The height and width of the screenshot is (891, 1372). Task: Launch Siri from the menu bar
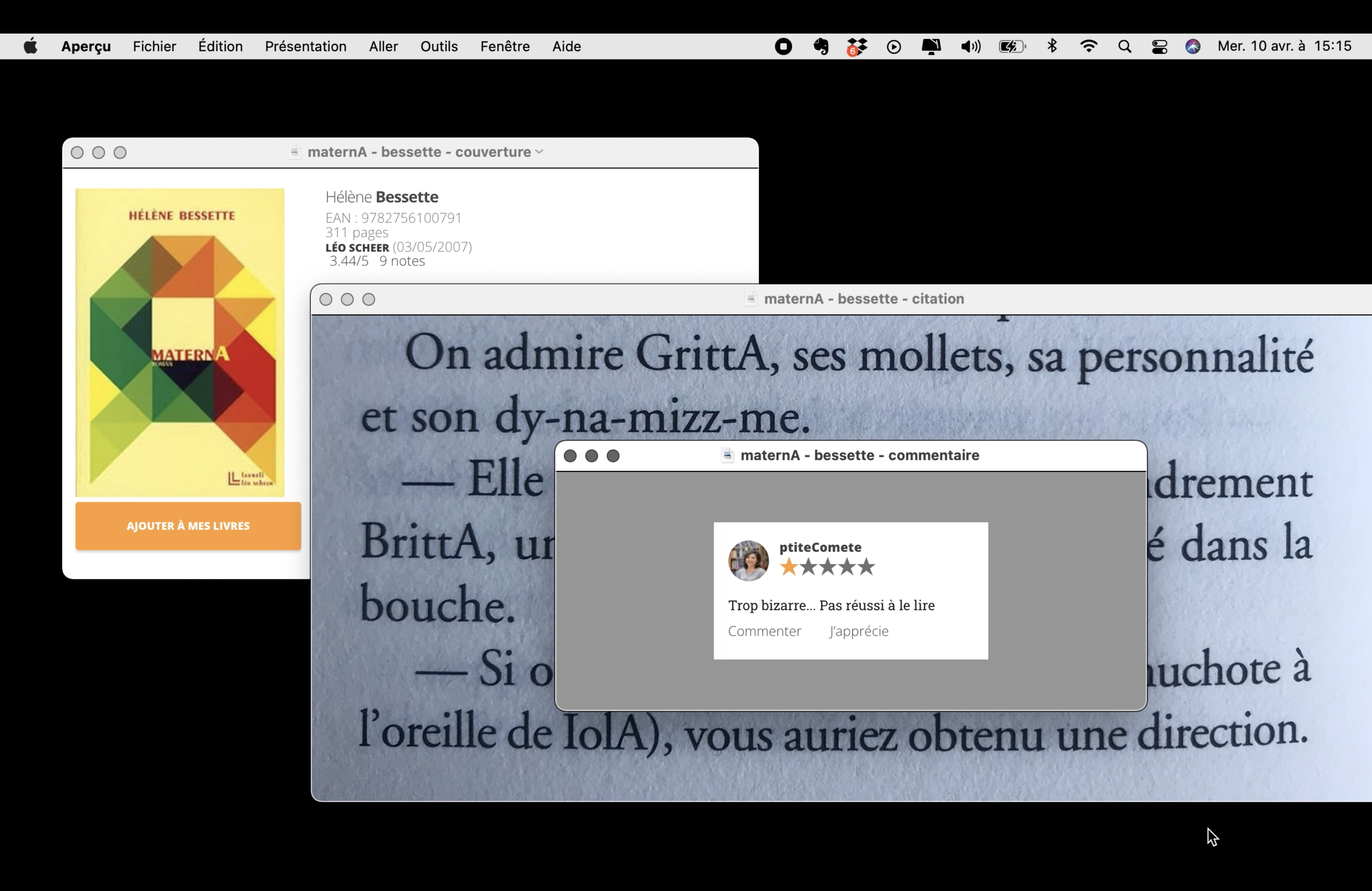click(1193, 47)
